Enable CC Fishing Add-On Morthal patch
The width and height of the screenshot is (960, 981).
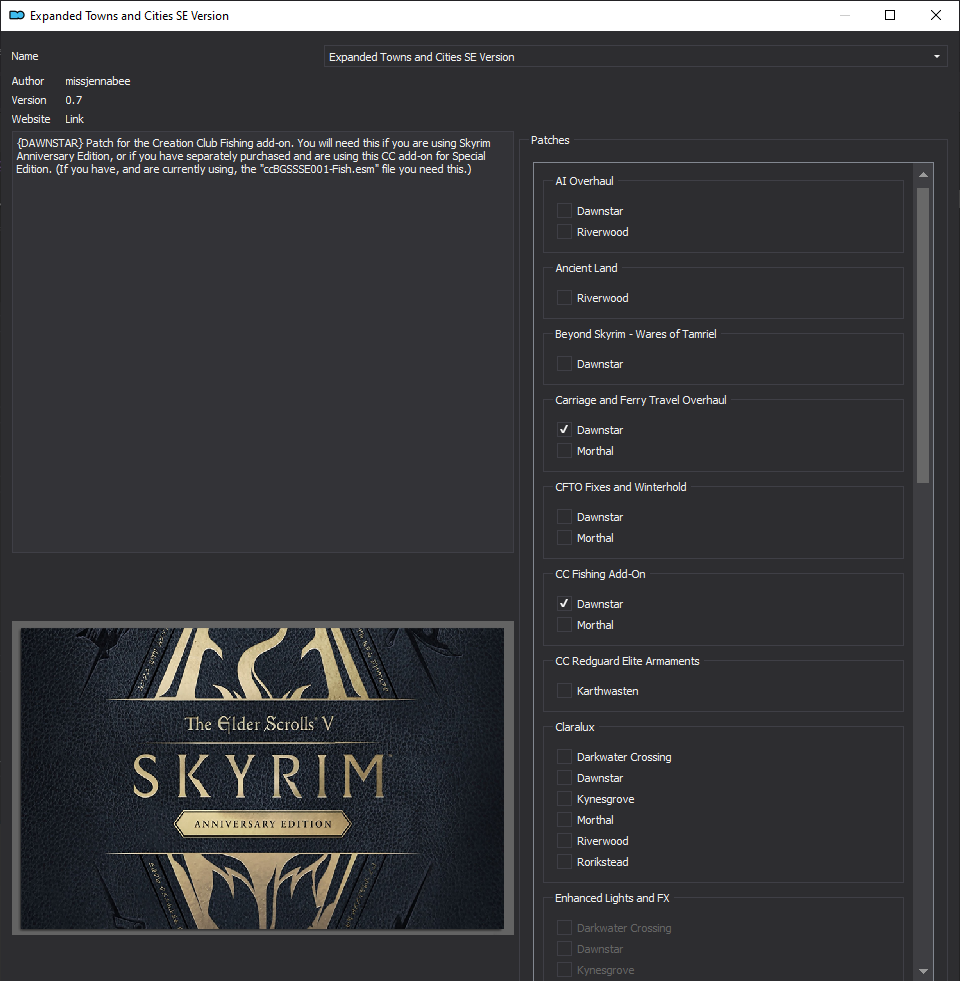coord(564,624)
